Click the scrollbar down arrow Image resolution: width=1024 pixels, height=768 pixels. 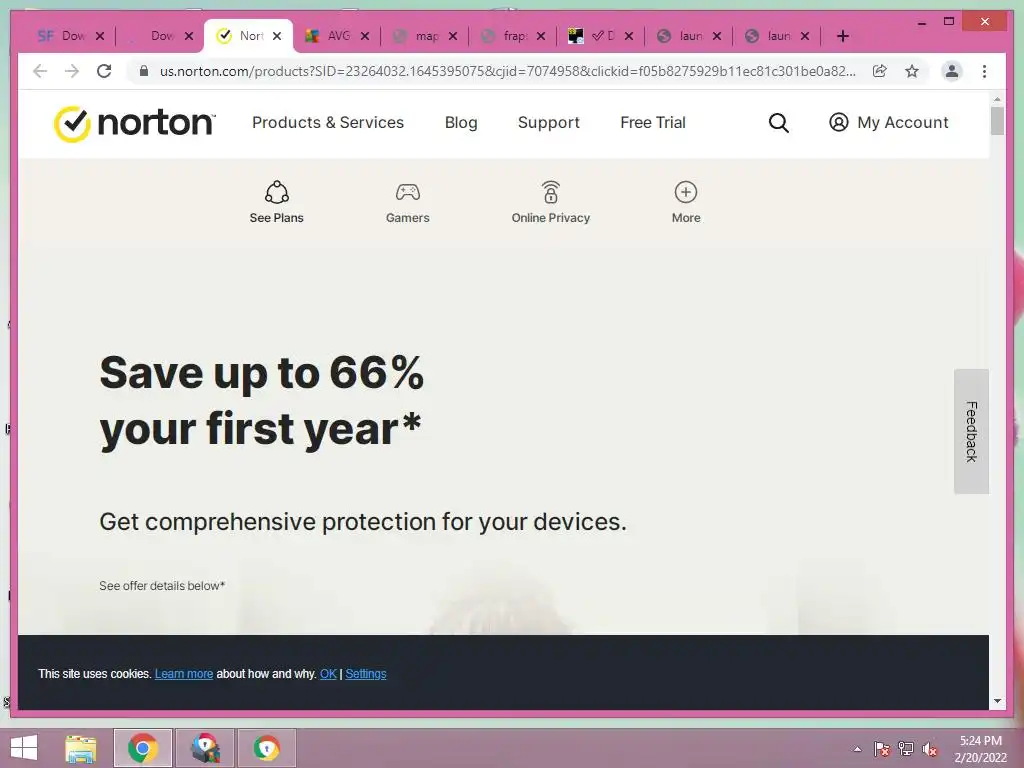(997, 701)
